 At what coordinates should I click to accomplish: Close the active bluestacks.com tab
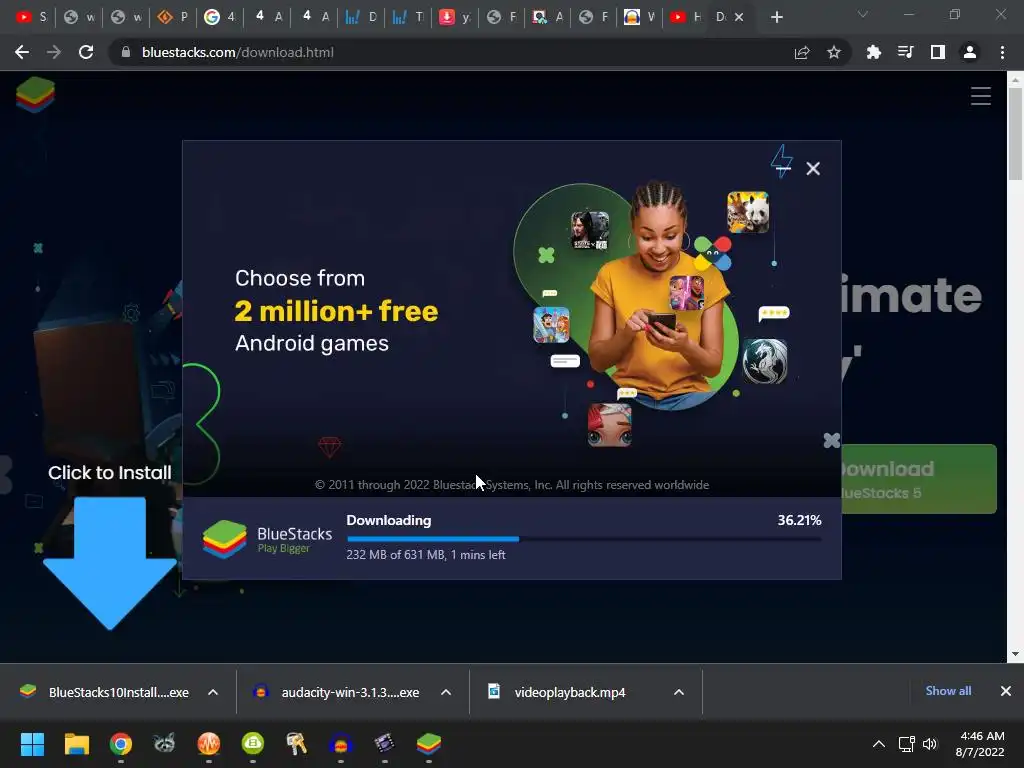coord(739,17)
